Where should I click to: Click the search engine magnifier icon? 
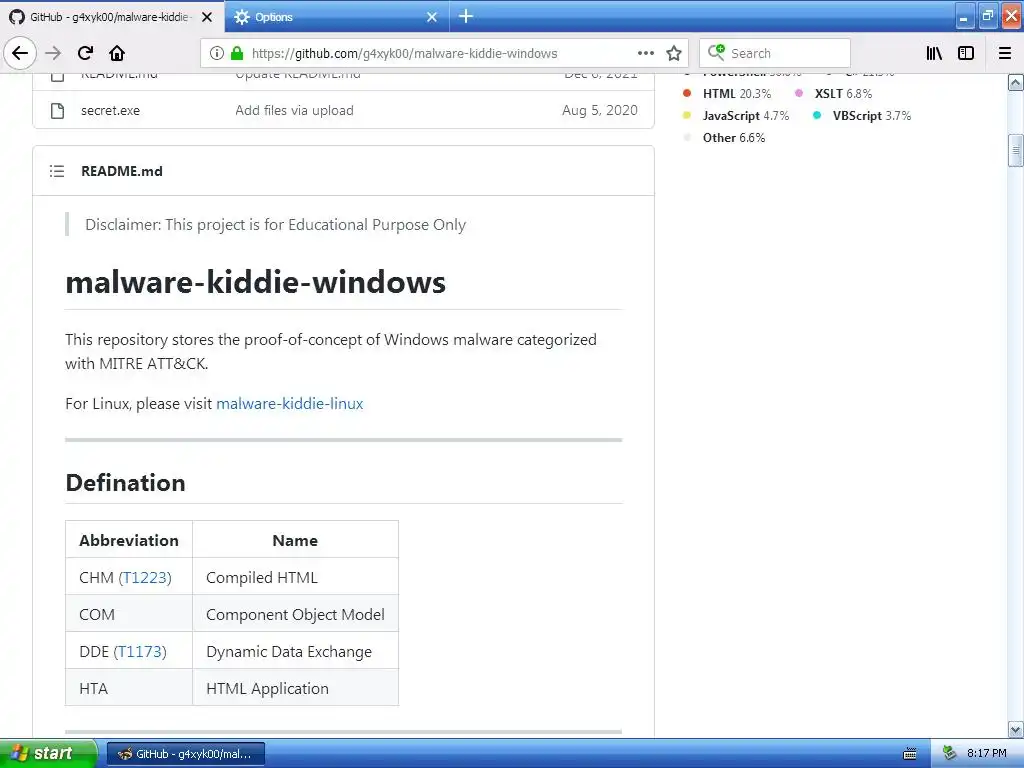[x=716, y=52]
